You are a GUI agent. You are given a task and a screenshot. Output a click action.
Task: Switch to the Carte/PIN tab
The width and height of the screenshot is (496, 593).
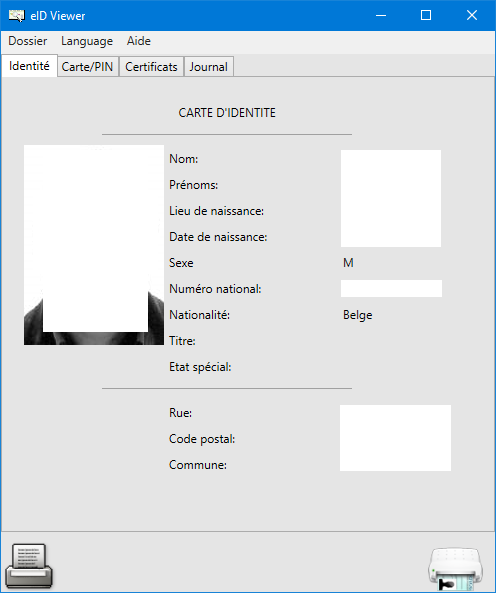coord(87,67)
